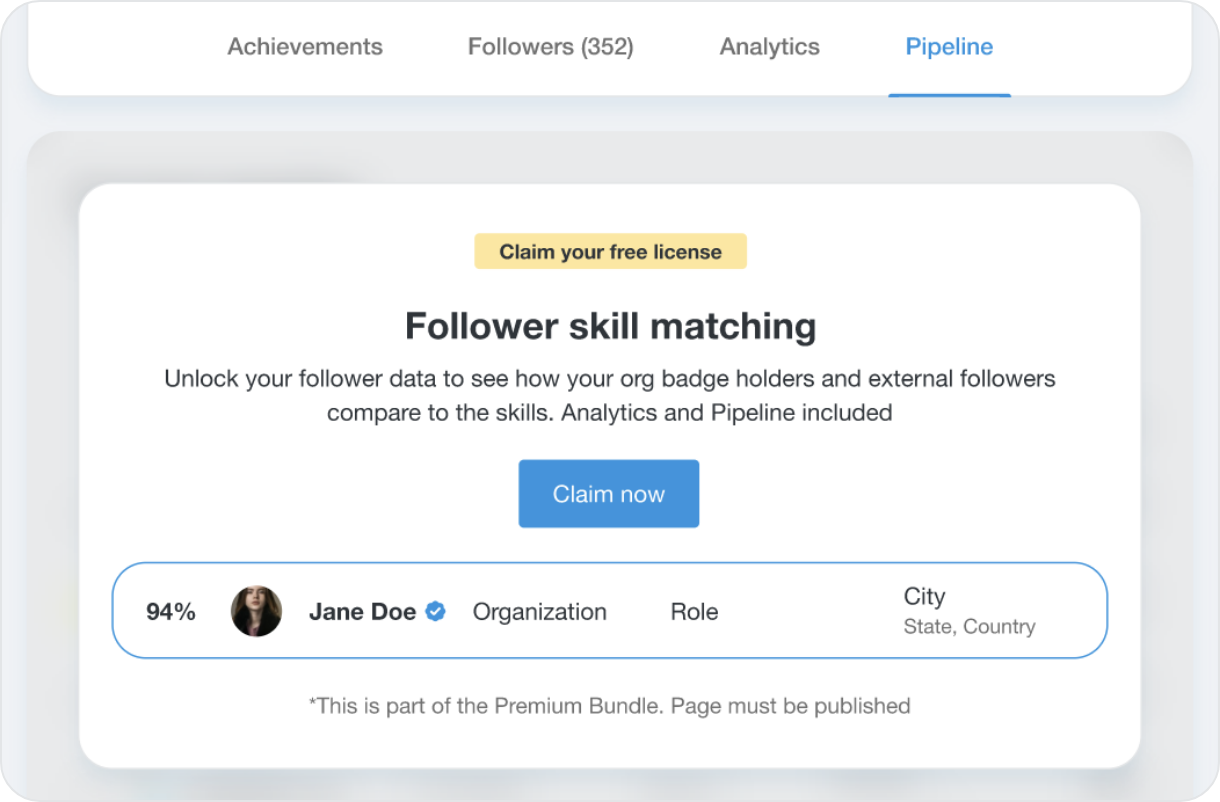Click the Unlock your follower data description
The width and height of the screenshot is (1220, 802).
click(610, 396)
